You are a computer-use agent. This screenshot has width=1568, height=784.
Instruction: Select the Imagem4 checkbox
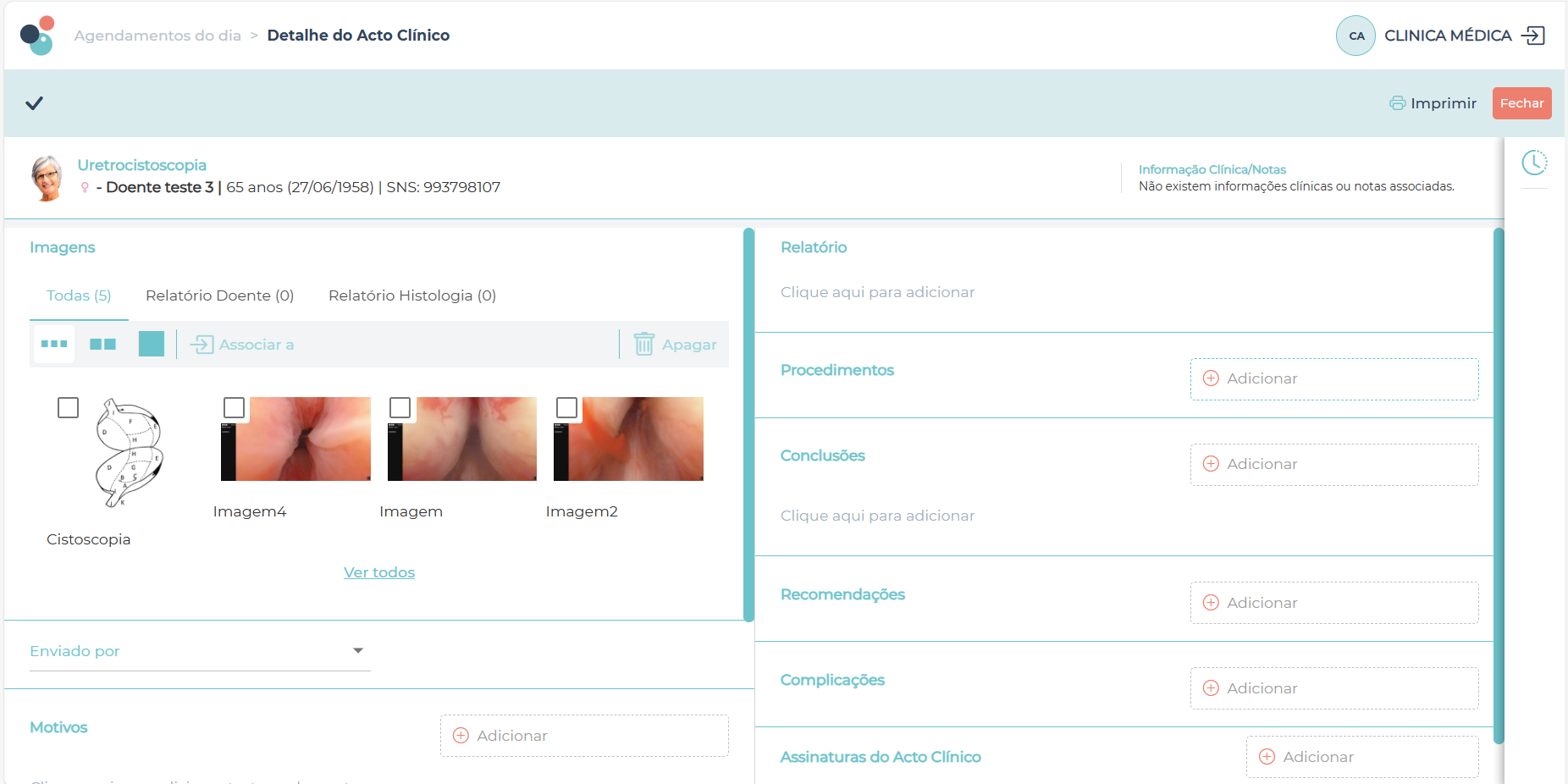(x=235, y=408)
